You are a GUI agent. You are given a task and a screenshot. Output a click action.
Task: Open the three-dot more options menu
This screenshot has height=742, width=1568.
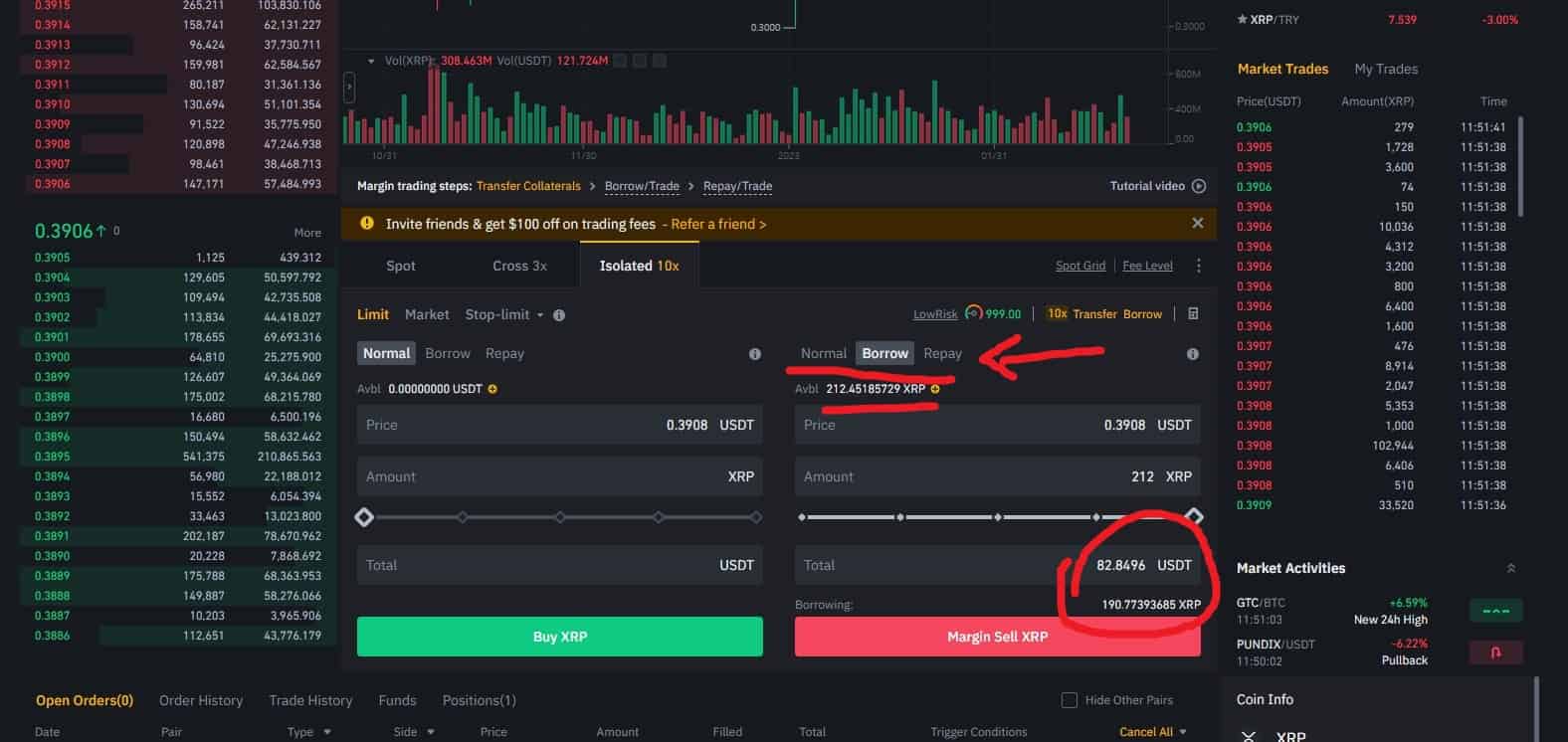[1198, 266]
